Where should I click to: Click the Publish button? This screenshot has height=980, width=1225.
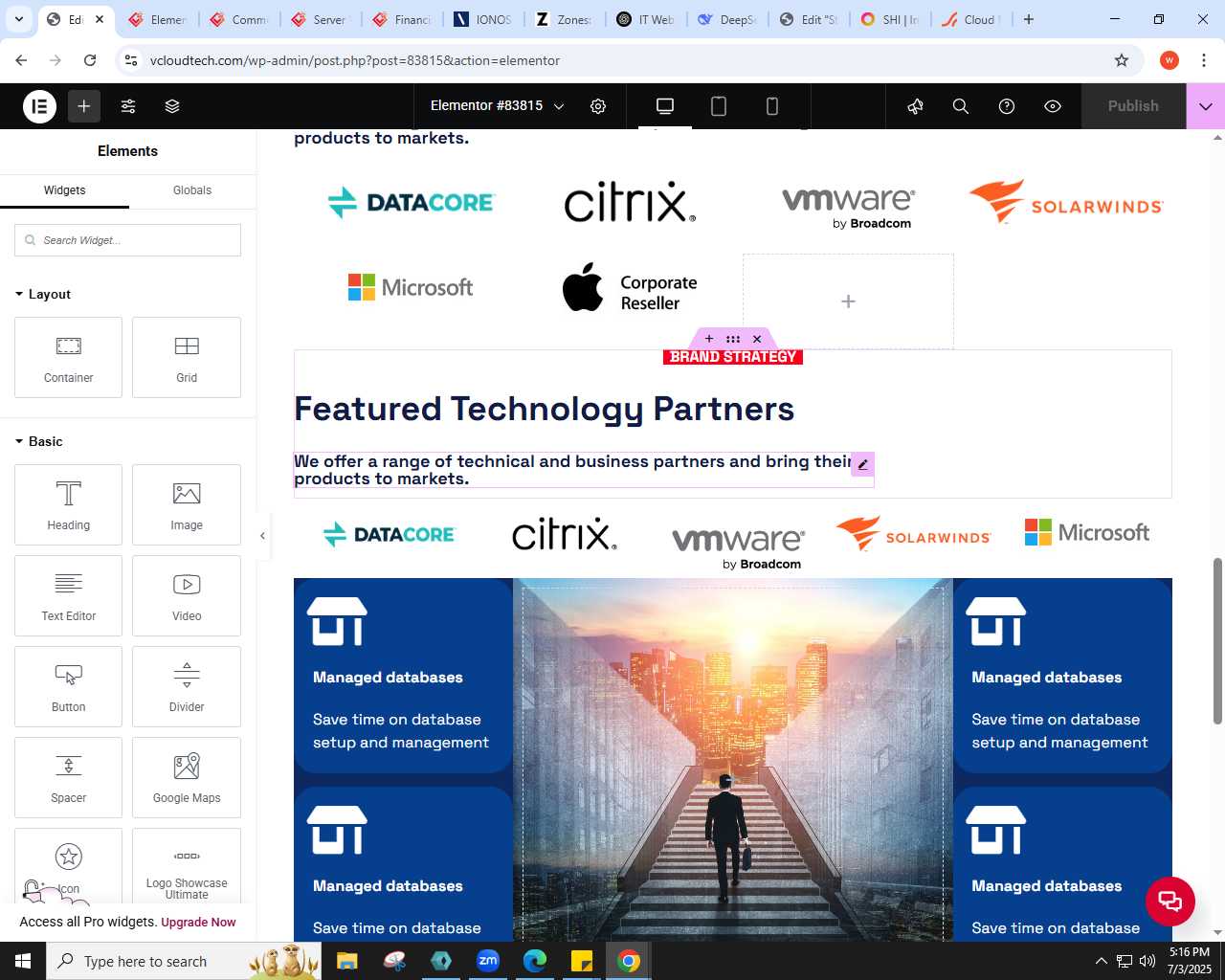click(x=1133, y=106)
